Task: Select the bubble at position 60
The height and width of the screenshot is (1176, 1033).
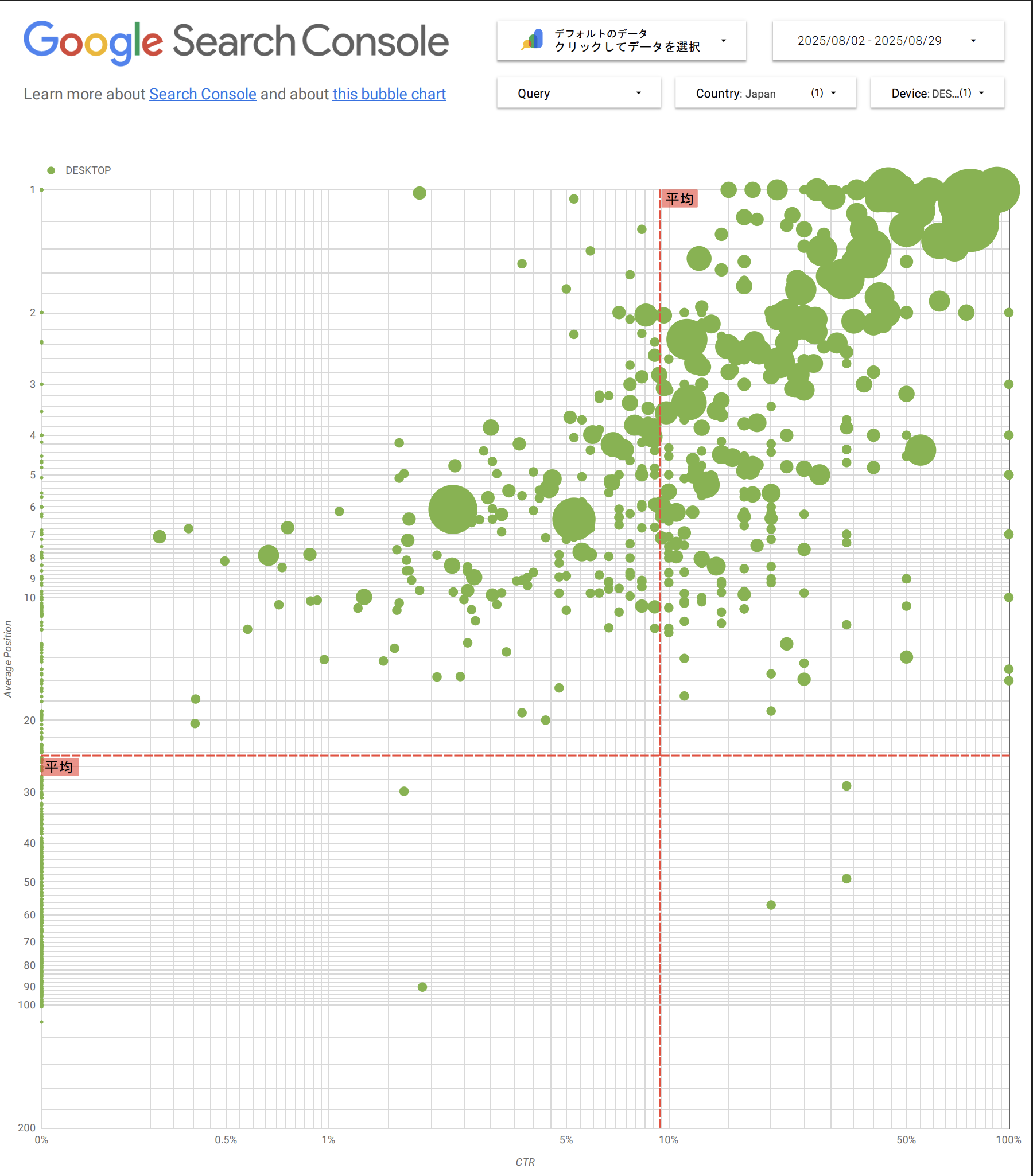Action: click(771, 905)
